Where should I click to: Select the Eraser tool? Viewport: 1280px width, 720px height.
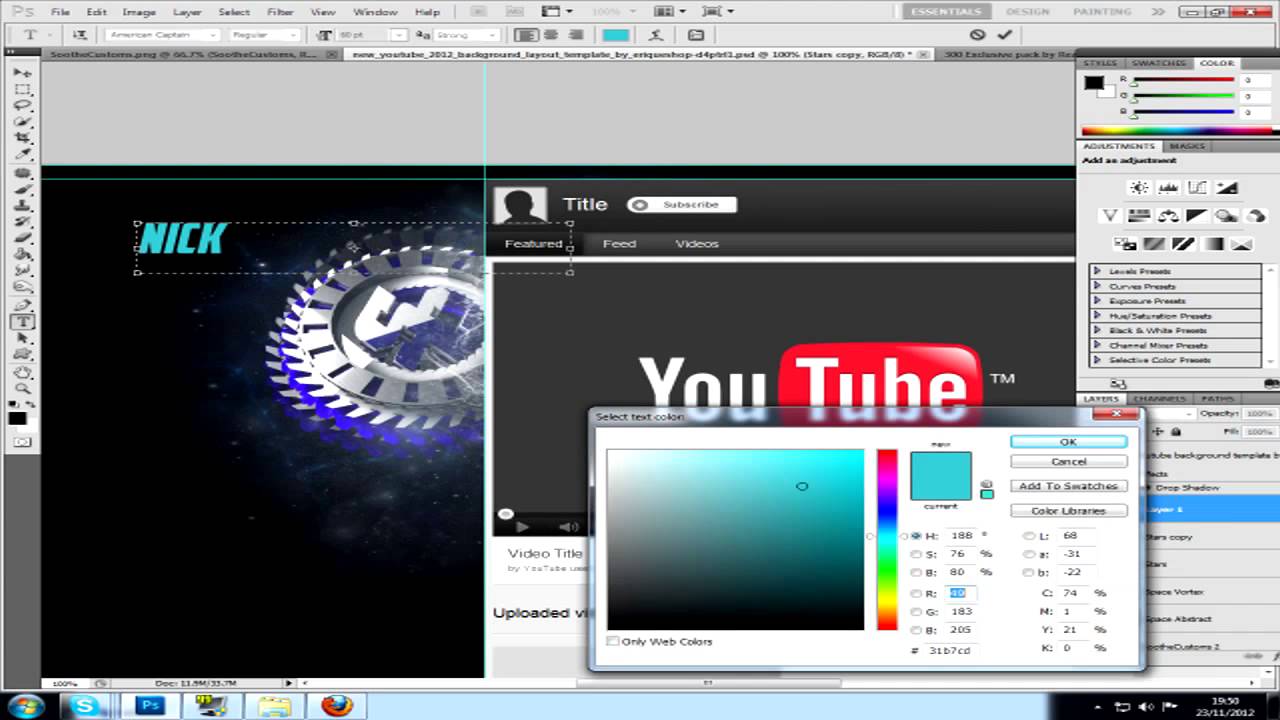click(22, 237)
